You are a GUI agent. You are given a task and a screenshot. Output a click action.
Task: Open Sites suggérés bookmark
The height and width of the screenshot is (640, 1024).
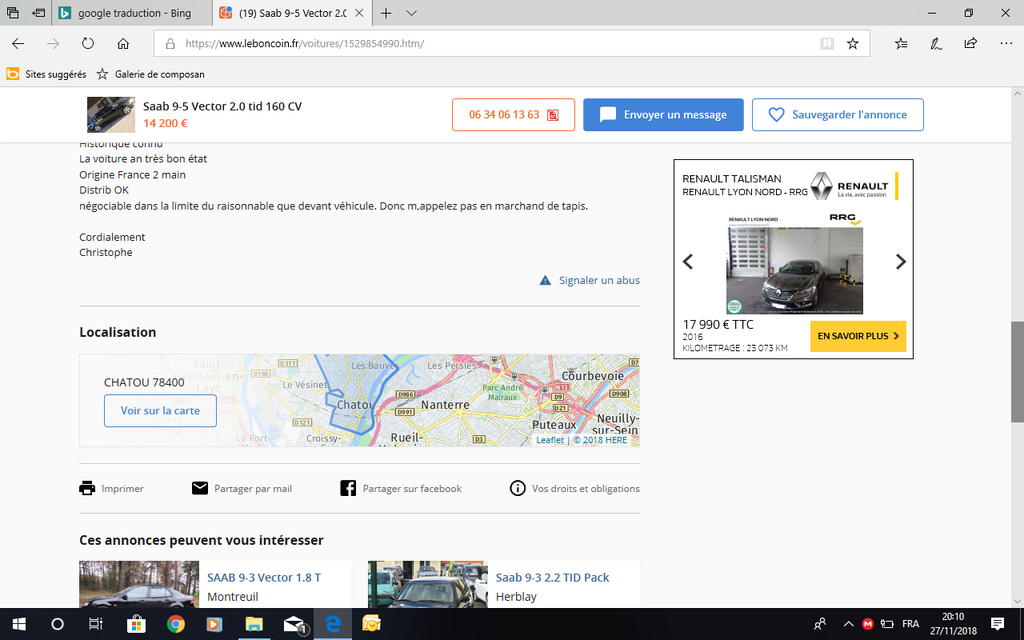click(46, 74)
